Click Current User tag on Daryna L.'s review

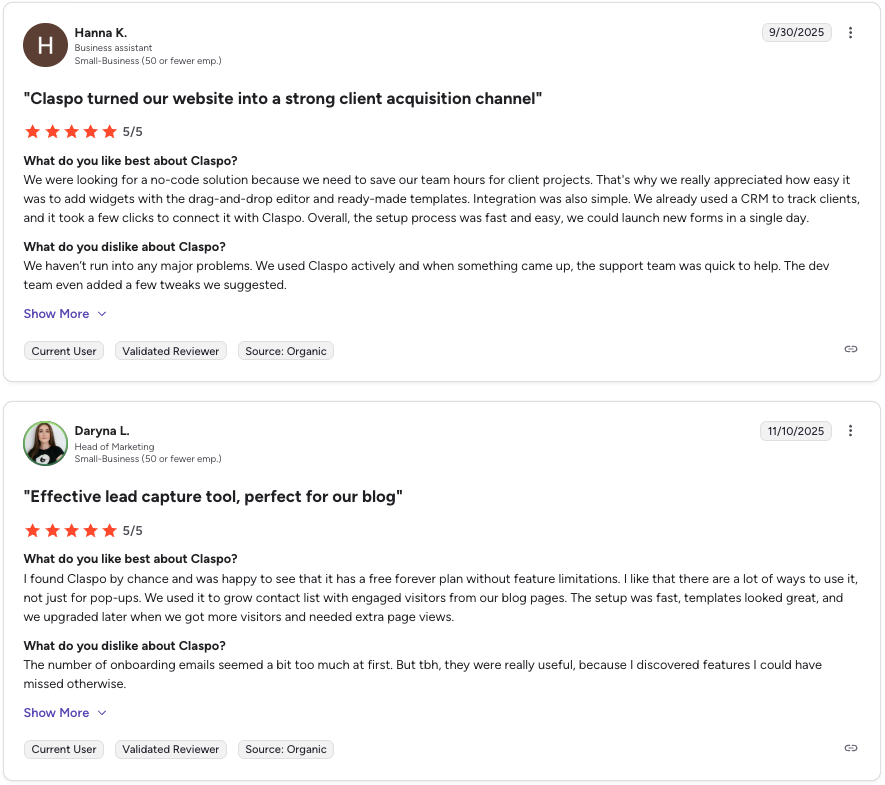[x=64, y=749]
